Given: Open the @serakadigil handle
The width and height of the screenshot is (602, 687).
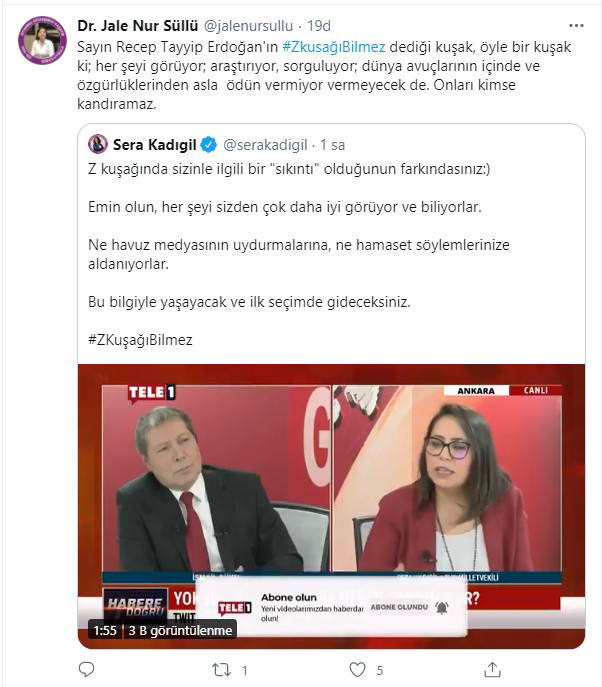Looking at the screenshot, I should click(x=265, y=145).
